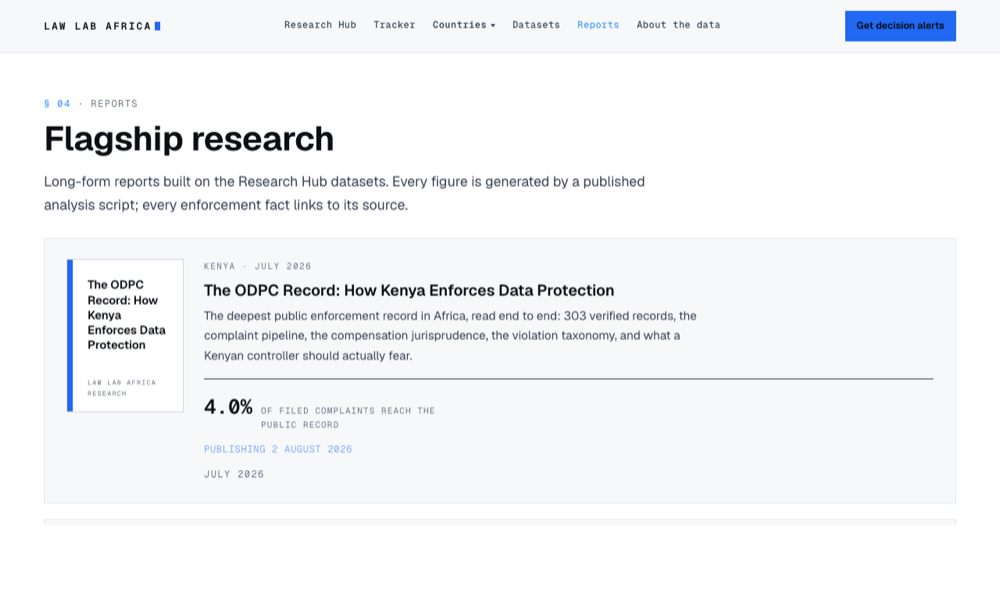Click the report description paragraph
This screenshot has height=593, width=1000.
450,335
